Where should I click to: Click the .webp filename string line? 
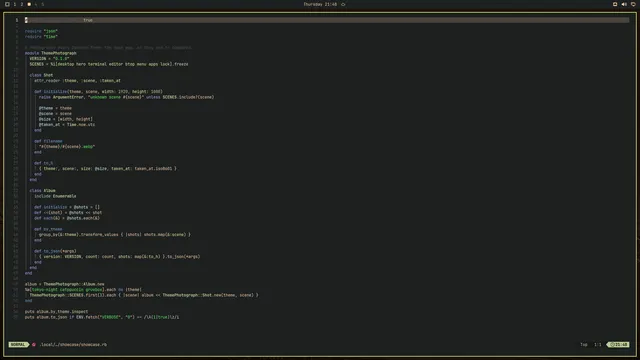67,147
